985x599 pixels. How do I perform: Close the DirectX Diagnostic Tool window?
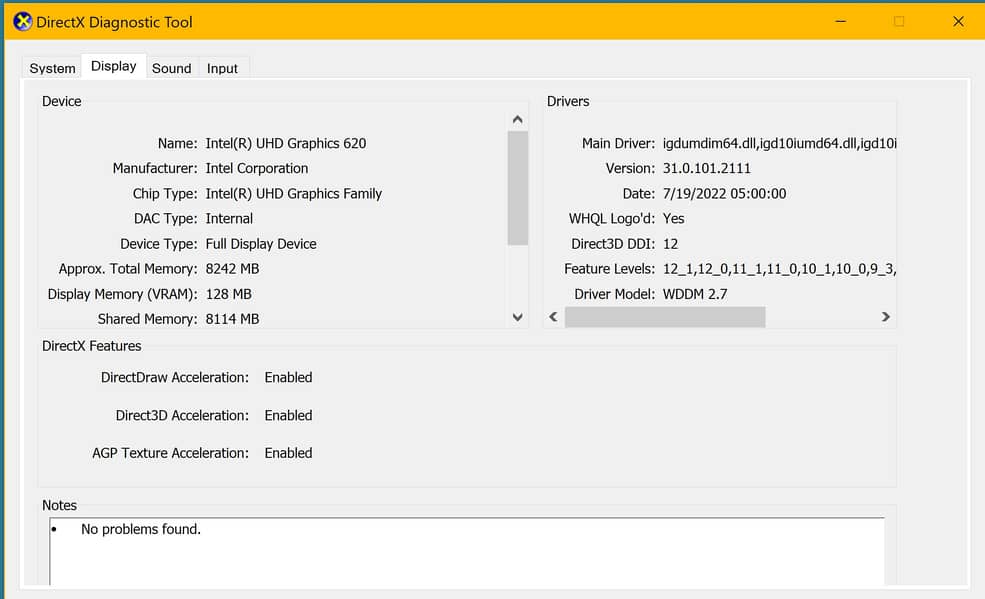957,21
